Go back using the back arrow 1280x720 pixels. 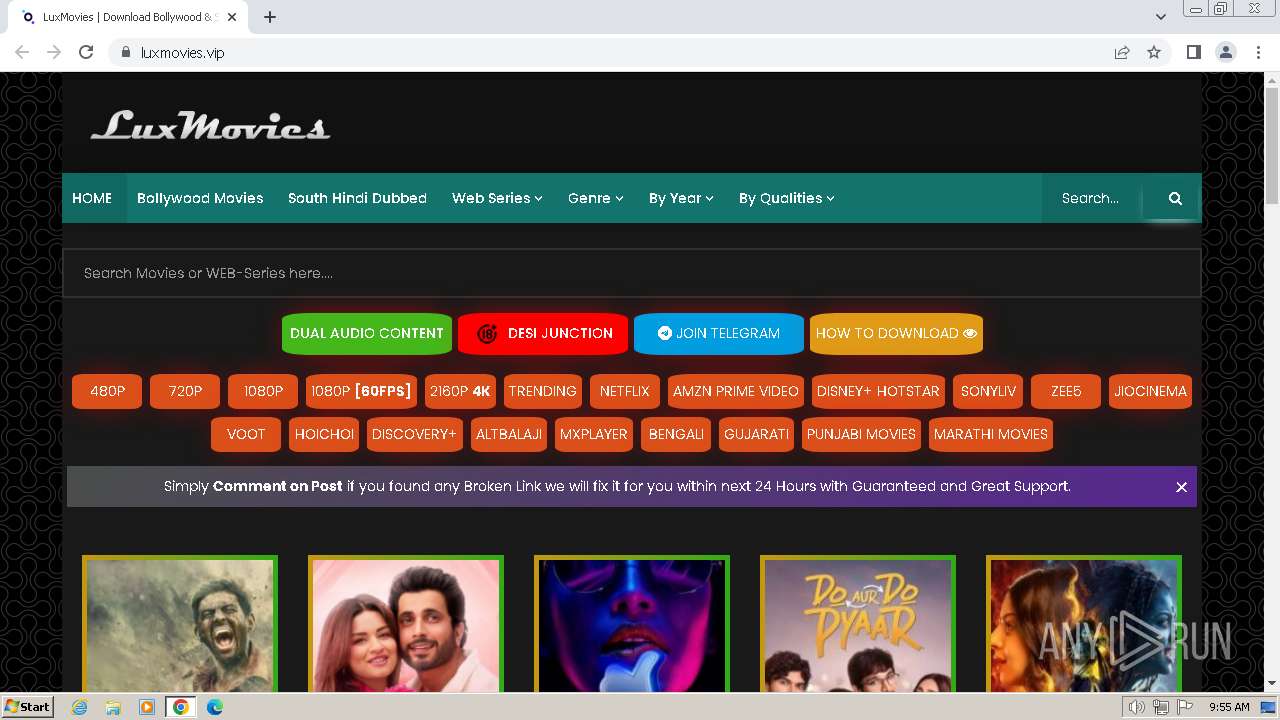(x=22, y=52)
